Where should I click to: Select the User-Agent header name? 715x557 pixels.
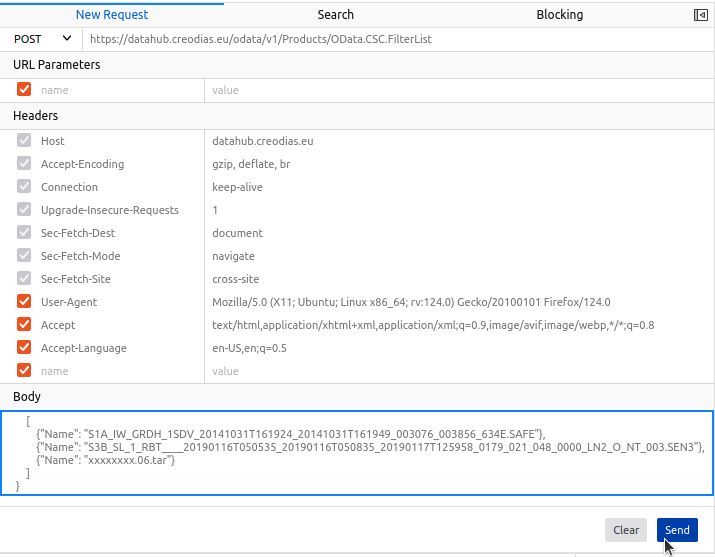point(69,302)
